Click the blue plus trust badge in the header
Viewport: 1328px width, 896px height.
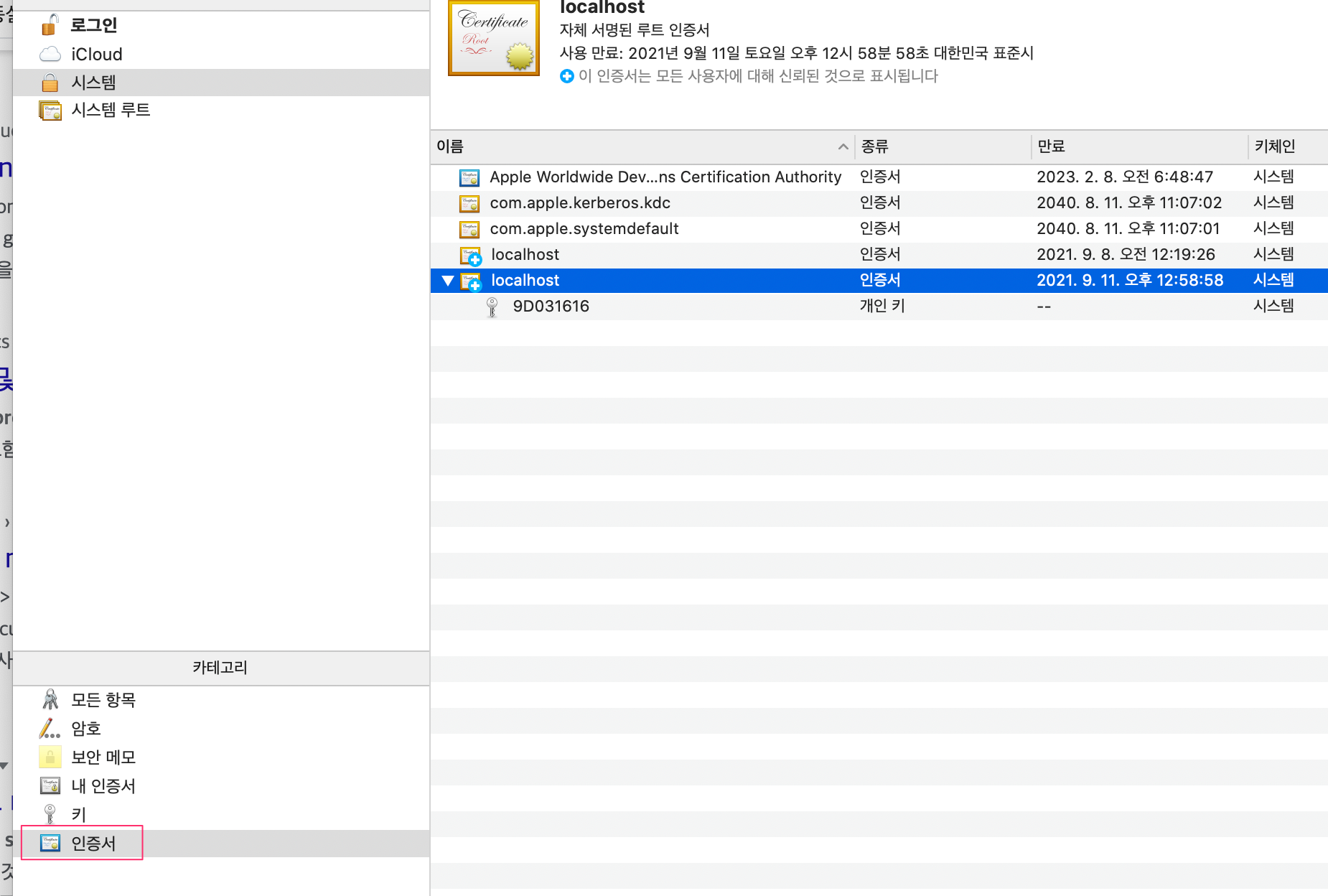click(x=567, y=76)
